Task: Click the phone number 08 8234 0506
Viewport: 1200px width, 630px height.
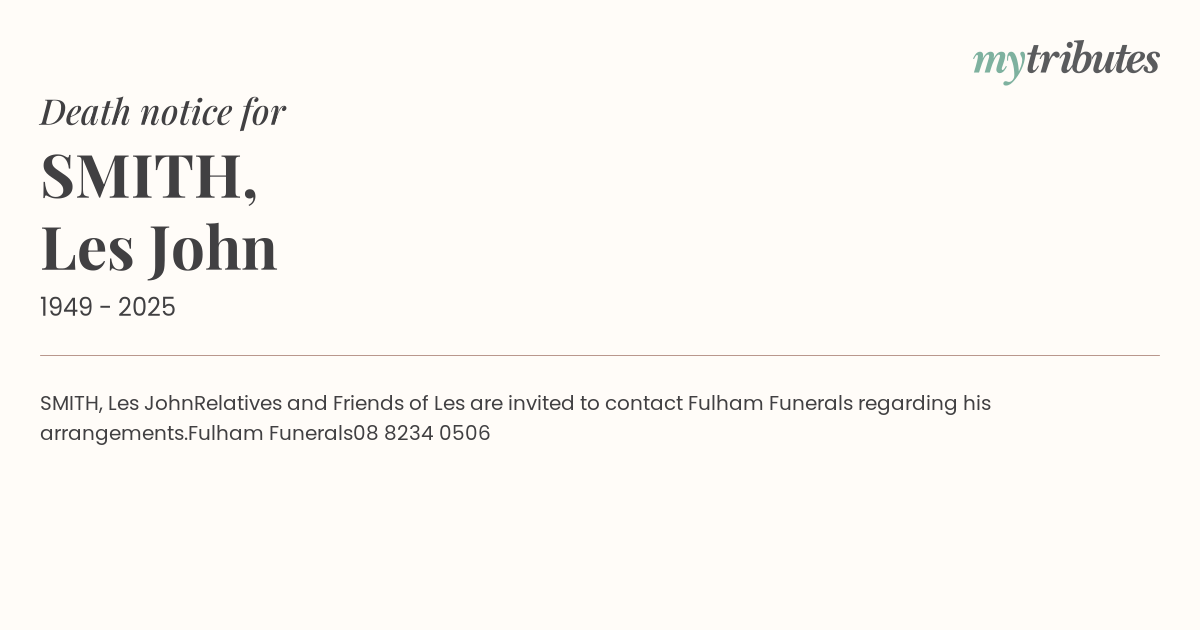Action: [x=422, y=434]
